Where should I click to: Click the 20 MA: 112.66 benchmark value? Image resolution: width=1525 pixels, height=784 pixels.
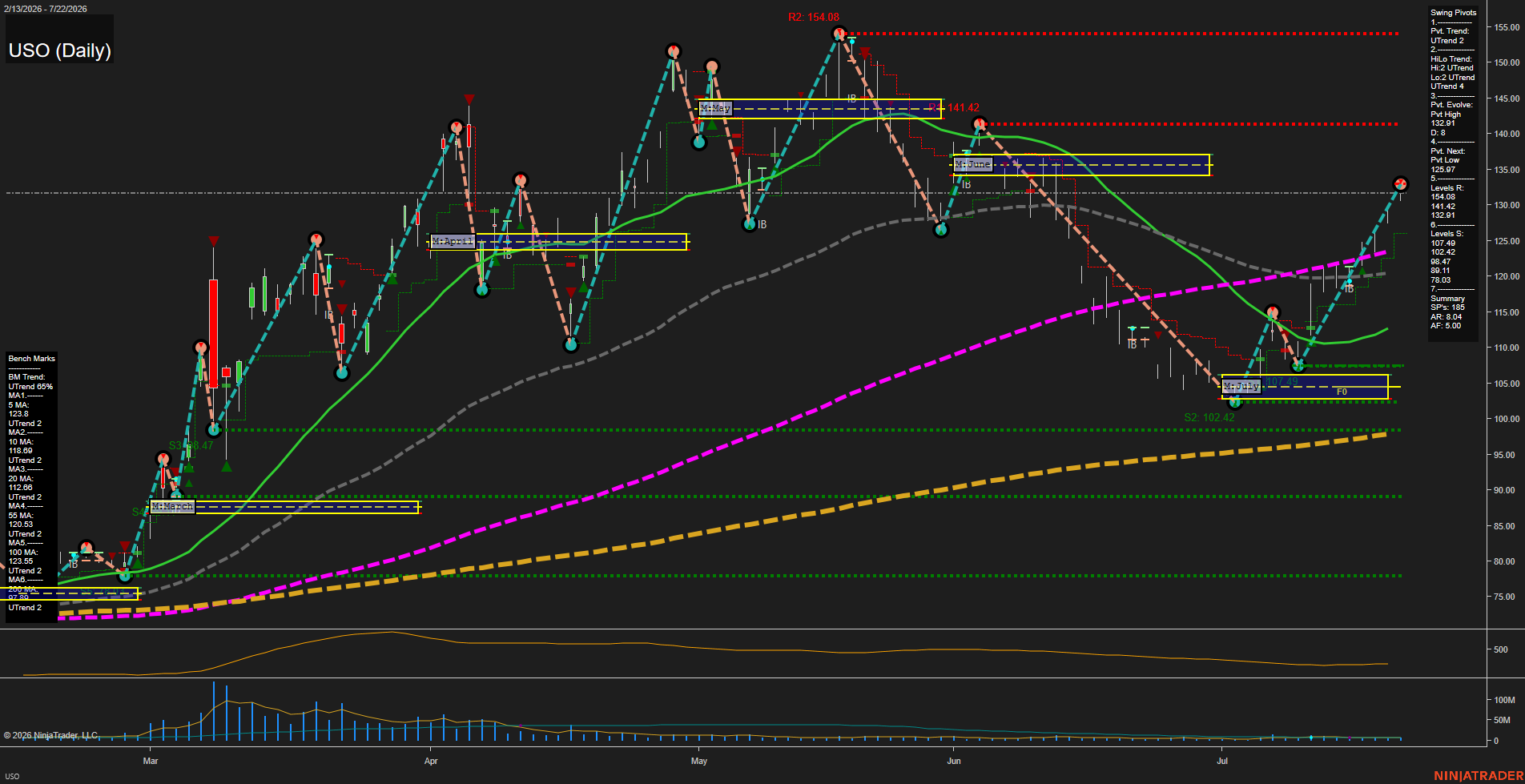pyautogui.click(x=21, y=483)
